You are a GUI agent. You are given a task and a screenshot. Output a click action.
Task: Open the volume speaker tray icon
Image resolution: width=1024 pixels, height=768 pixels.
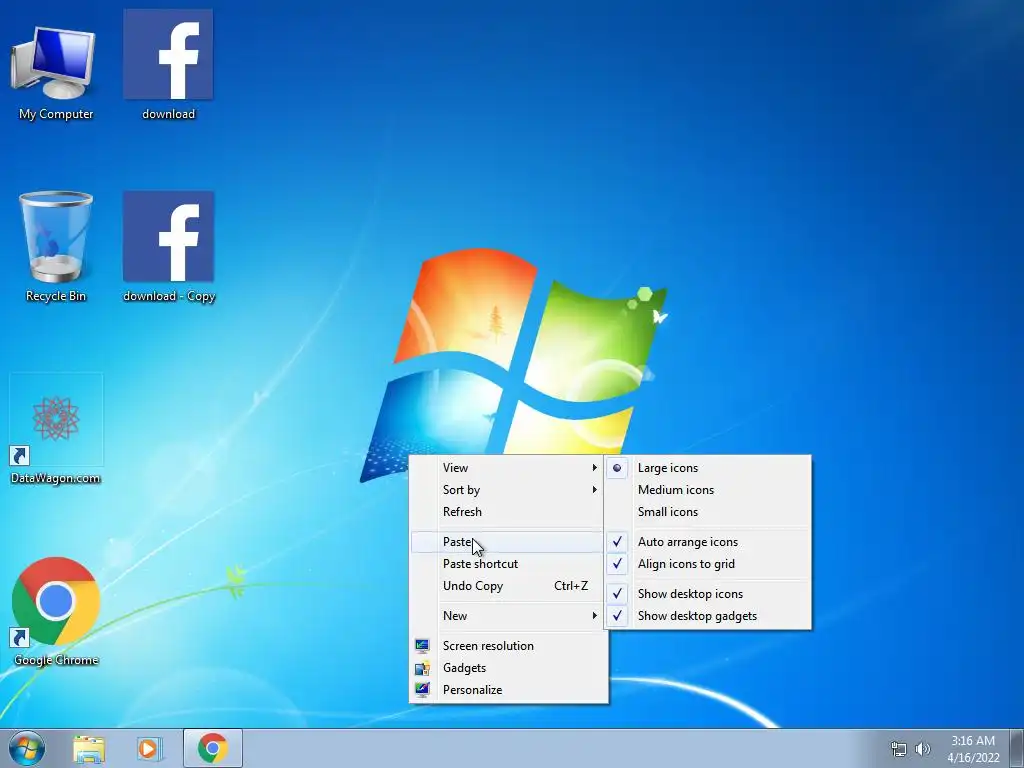tap(922, 749)
